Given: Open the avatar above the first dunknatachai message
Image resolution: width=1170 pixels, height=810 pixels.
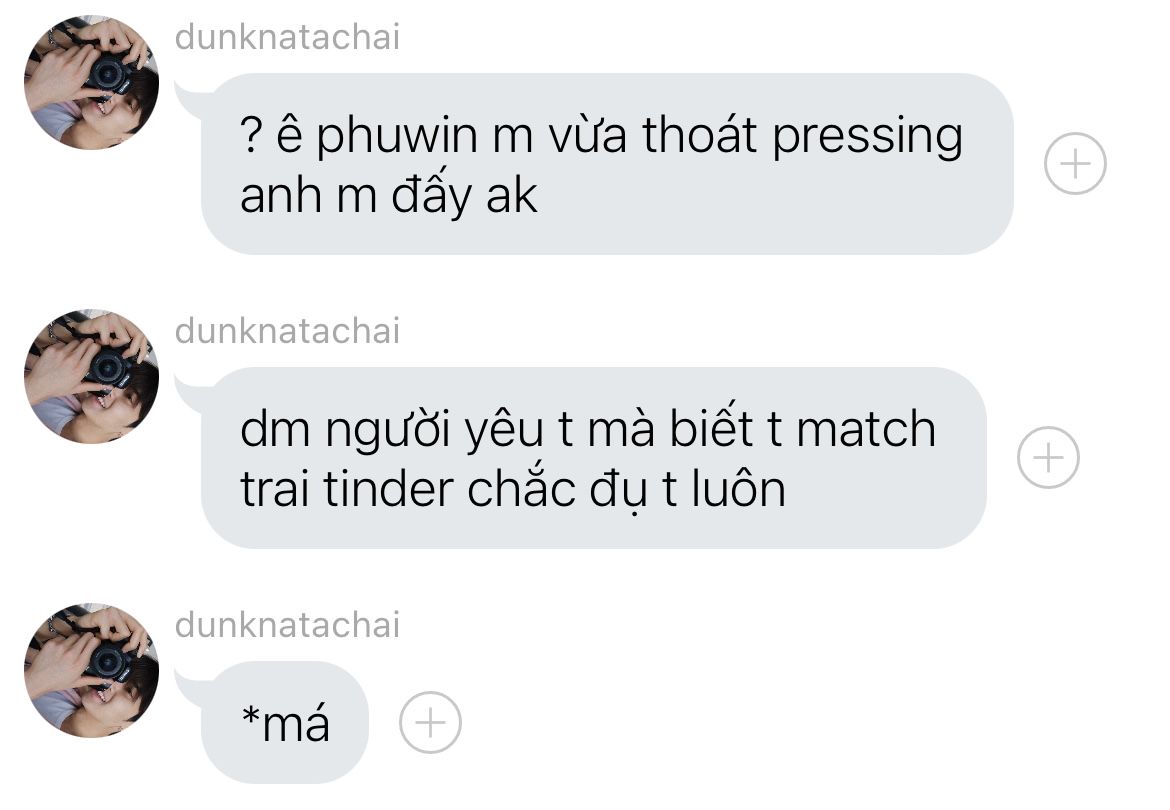Looking at the screenshot, I should [91, 82].
